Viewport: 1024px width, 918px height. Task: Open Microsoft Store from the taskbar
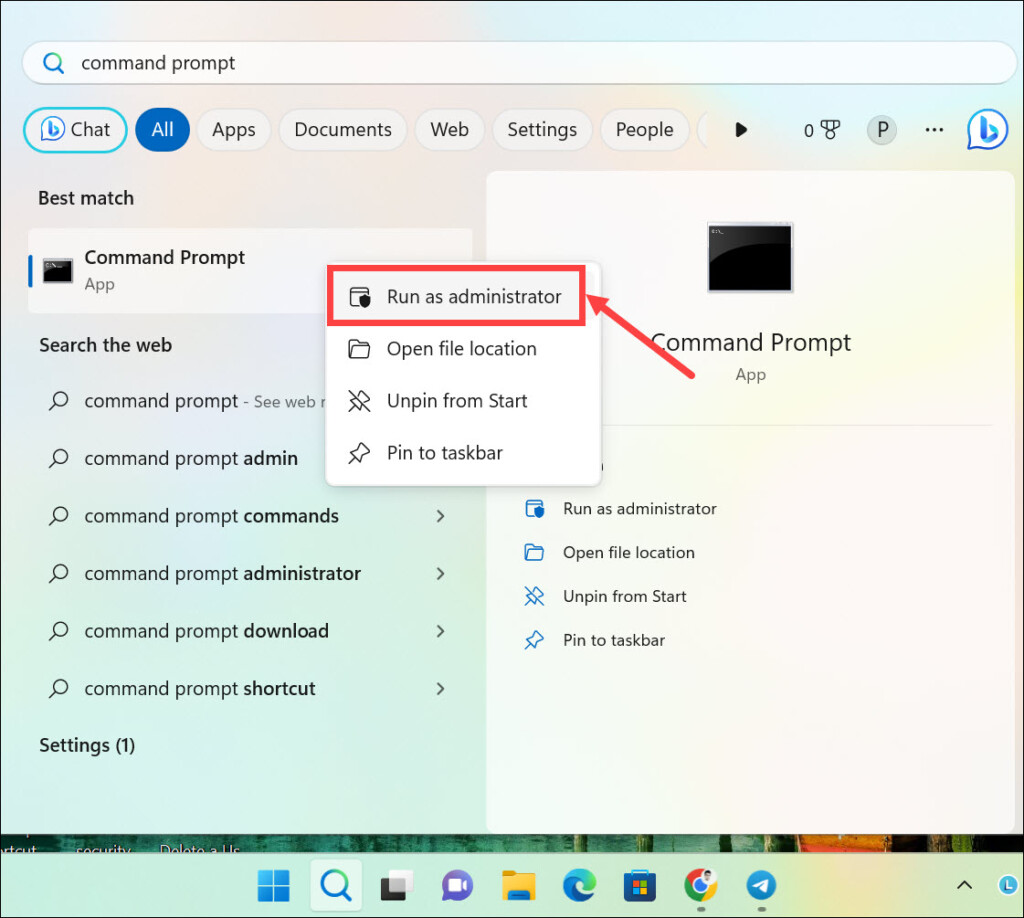639,885
